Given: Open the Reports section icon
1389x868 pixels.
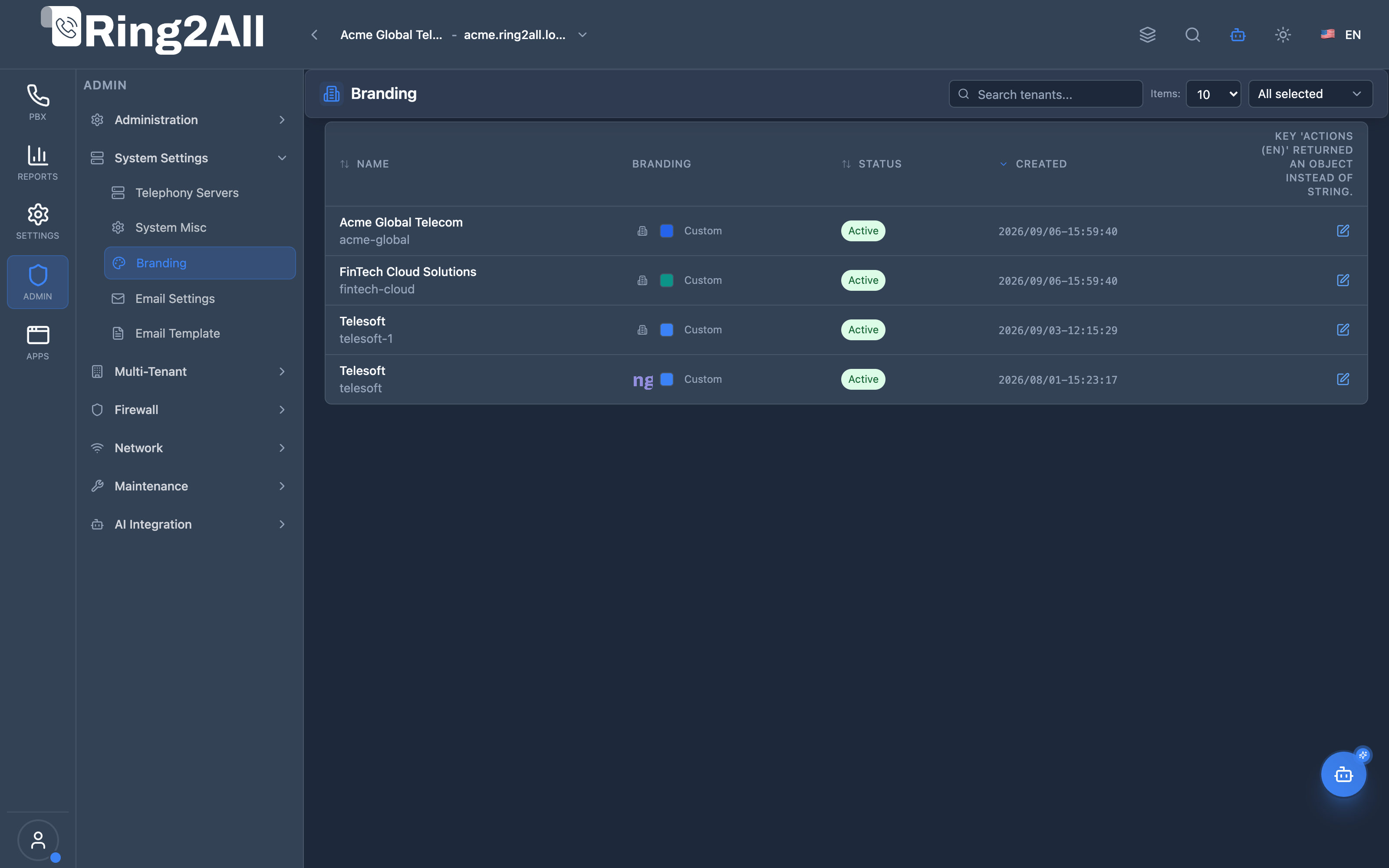Looking at the screenshot, I should 37,162.
